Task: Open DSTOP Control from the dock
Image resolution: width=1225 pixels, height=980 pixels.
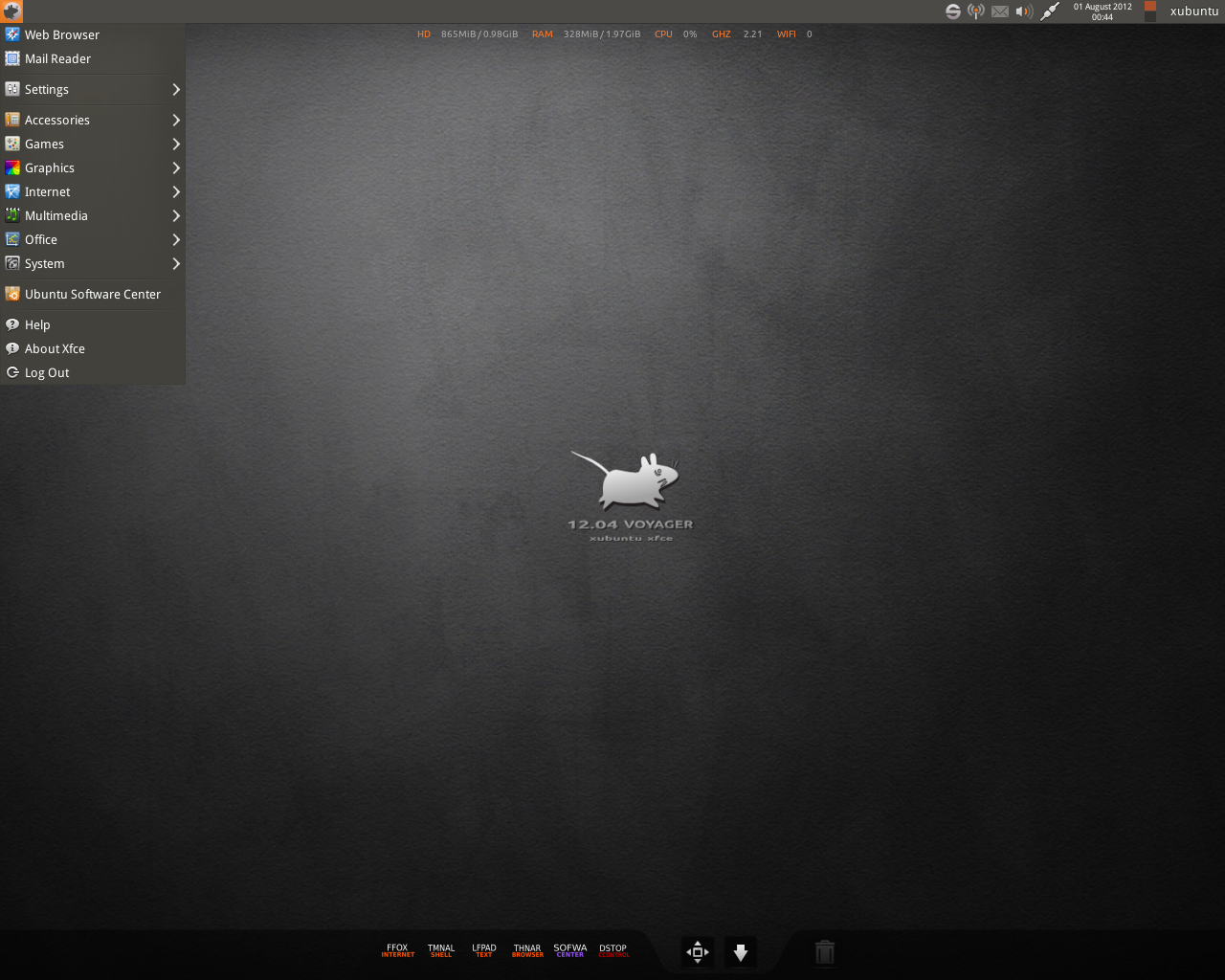Action: 613,950
